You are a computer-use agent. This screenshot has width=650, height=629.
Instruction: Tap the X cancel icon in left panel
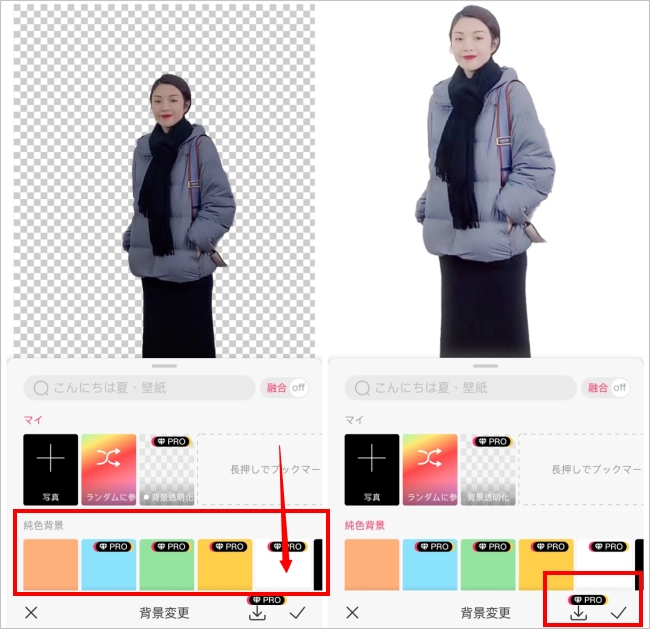click(x=31, y=612)
